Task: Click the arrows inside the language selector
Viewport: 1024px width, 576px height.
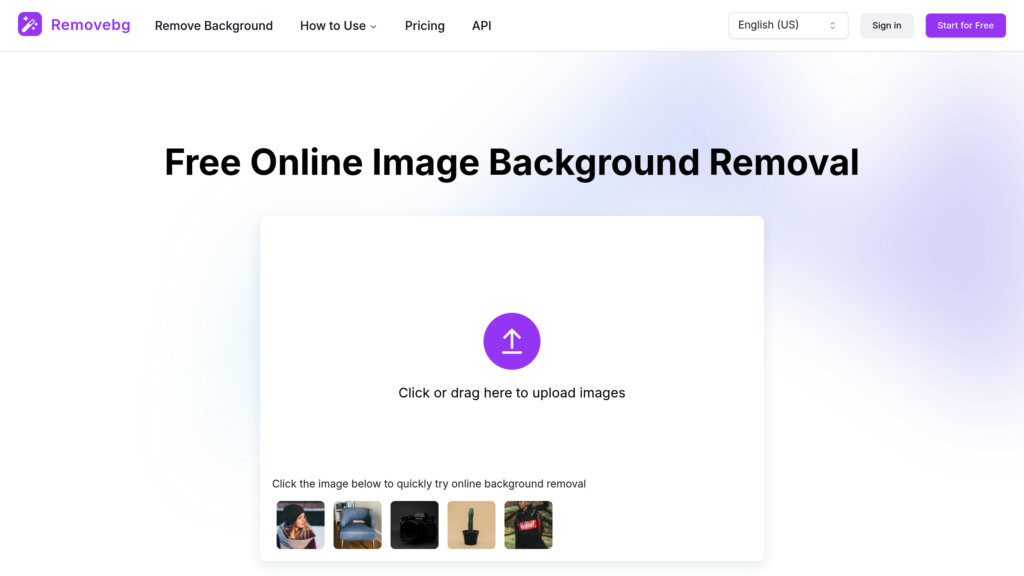Action: pos(832,25)
